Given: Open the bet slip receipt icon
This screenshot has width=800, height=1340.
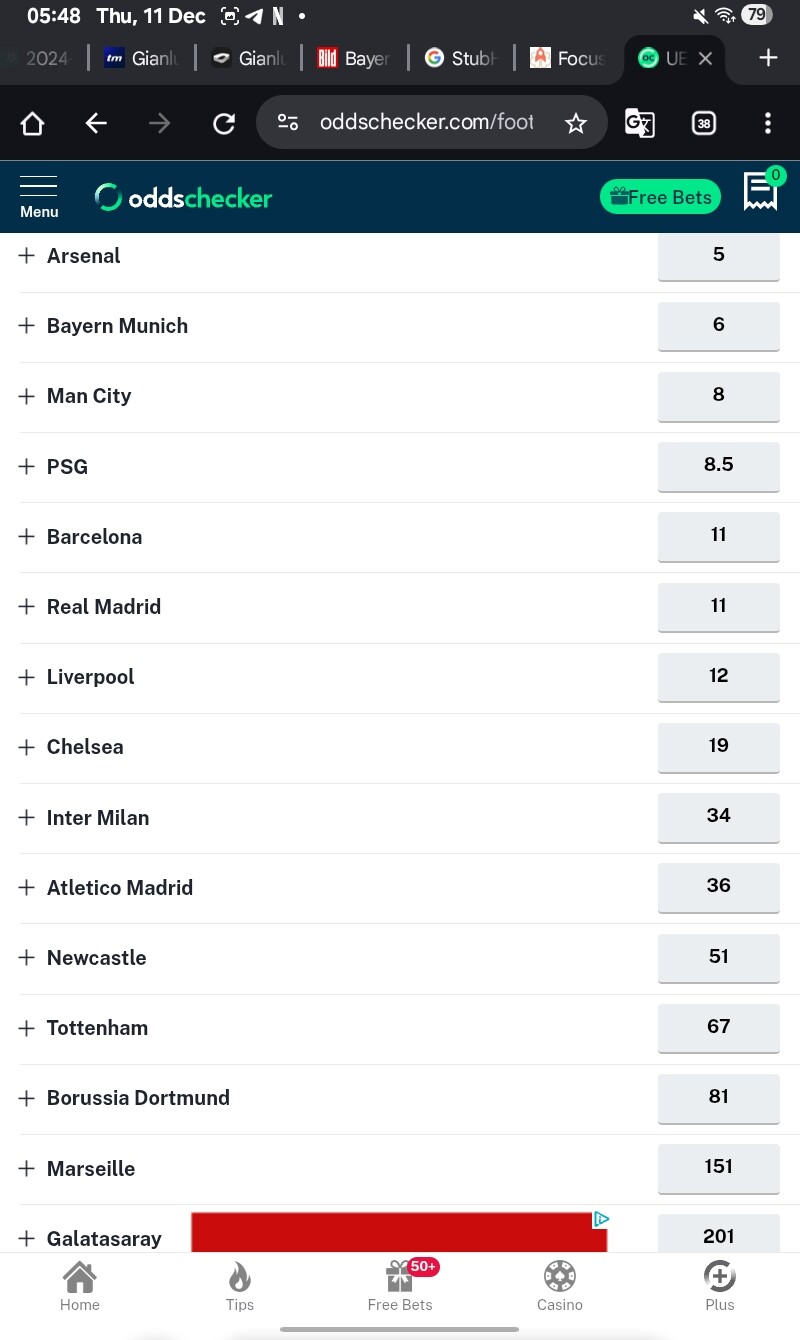Looking at the screenshot, I should (761, 191).
